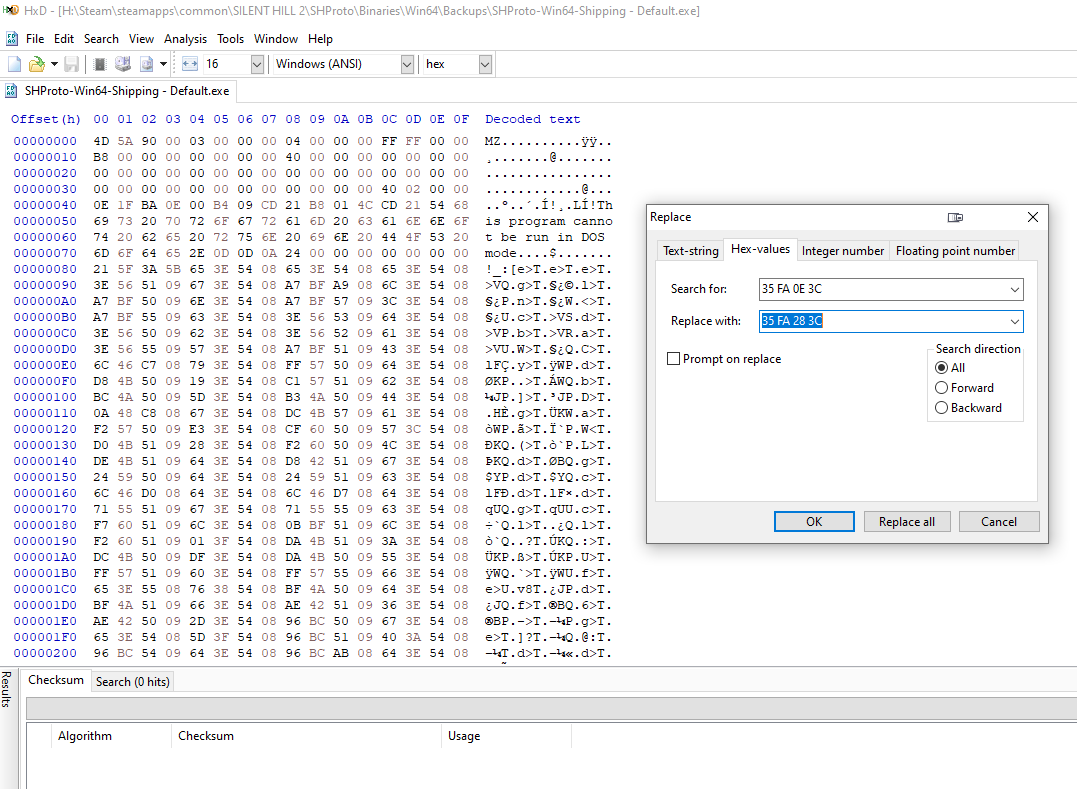This screenshot has height=789, width=1077.
Task: Click offset label 00000100
Action: tap(45, 397)
